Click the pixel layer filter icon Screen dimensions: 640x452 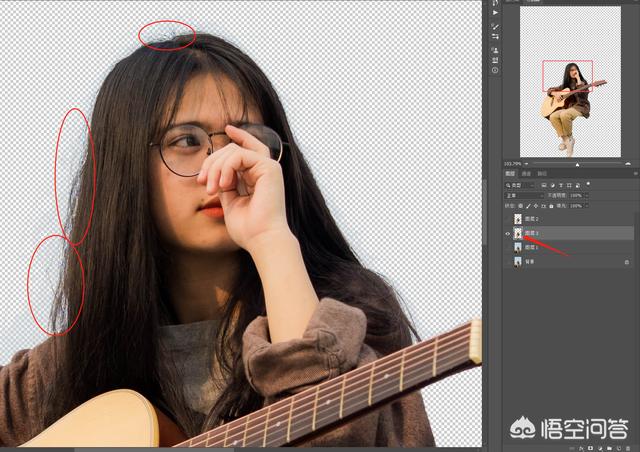[x=544, y=185]
